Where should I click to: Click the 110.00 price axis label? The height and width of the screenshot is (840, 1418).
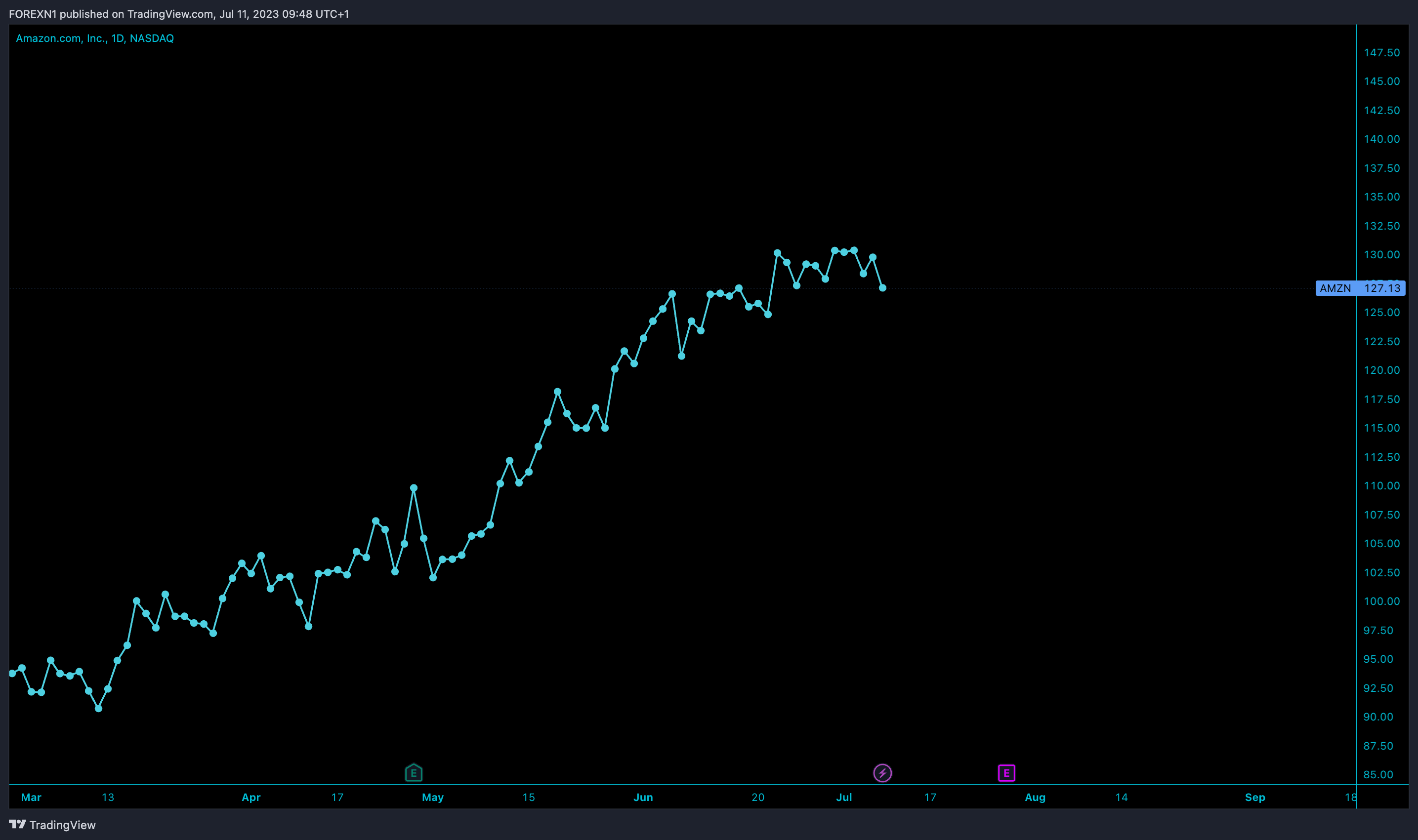pyautogui.click(x=1381, y=485)
